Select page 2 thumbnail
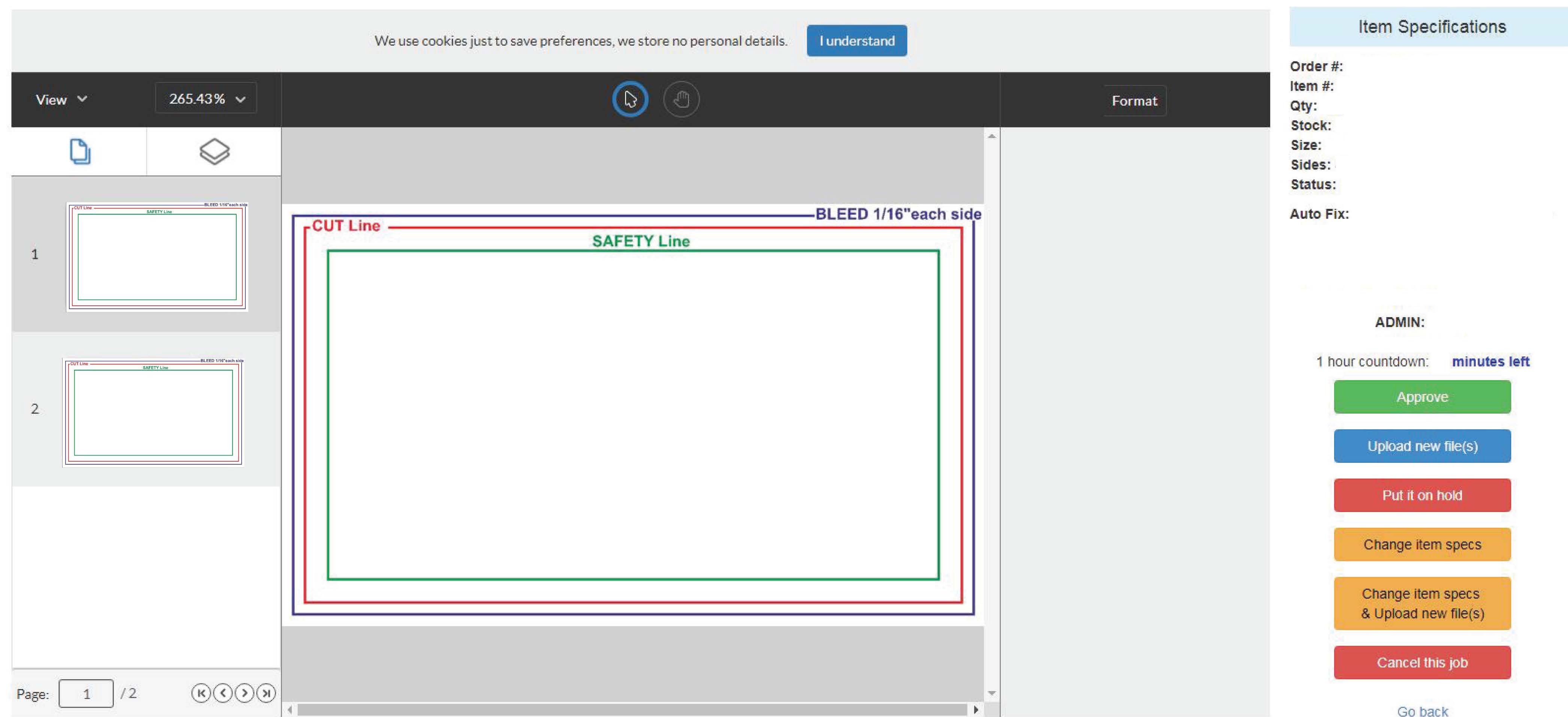Screen dimensions: 1568x717 click(x=153, y=412)
